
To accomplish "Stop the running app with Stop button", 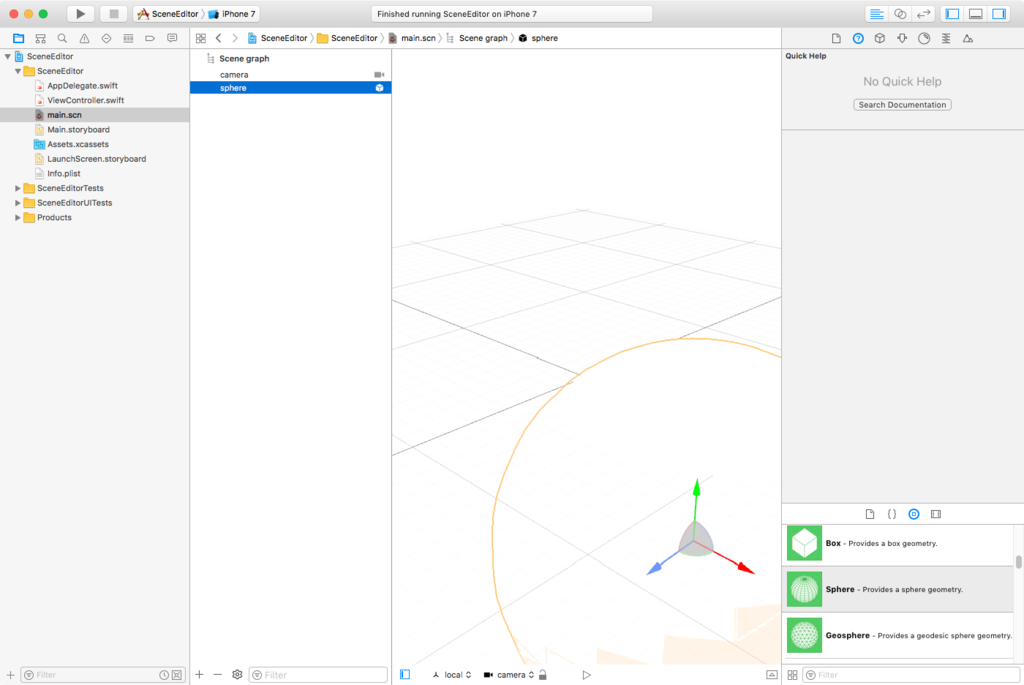I will point(114,14).
